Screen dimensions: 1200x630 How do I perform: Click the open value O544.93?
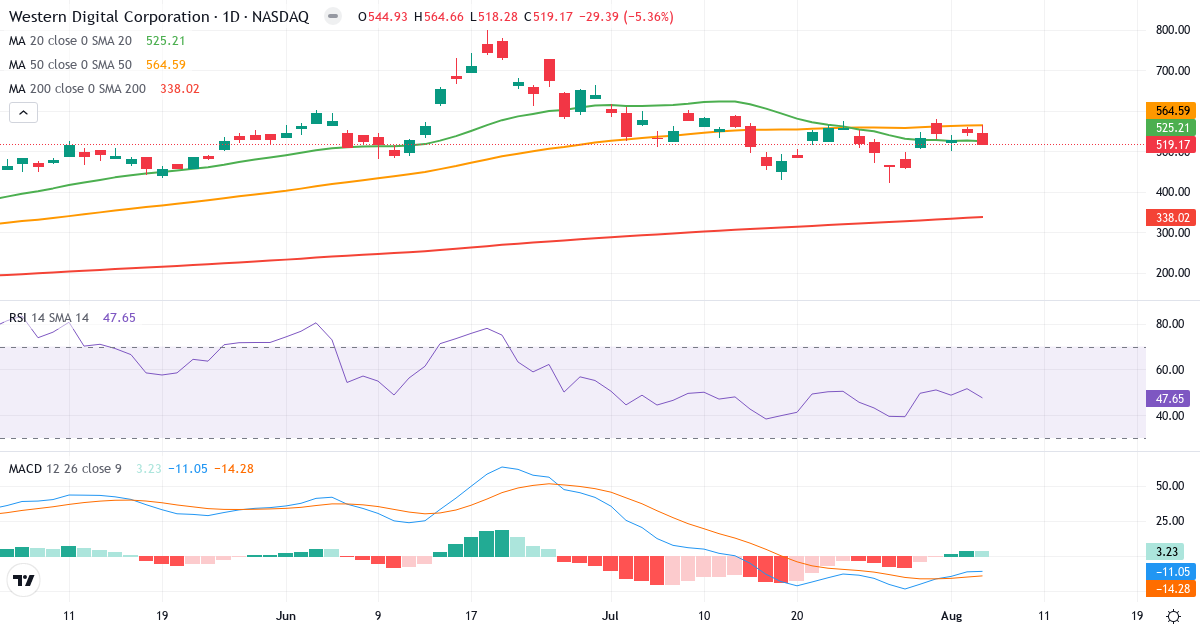[x=382, y=17]
